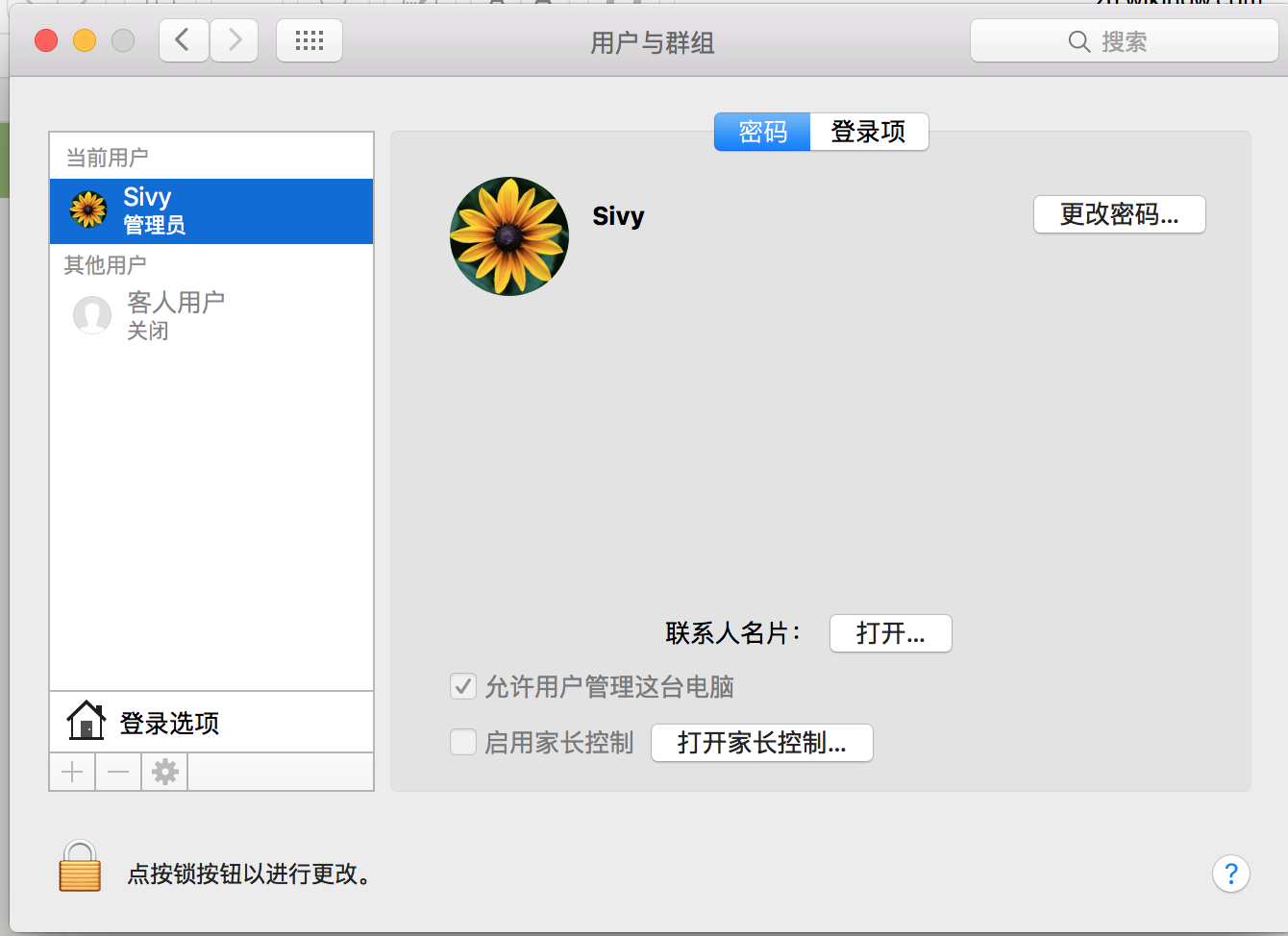This screenshot has height=936, width=1288.
Task: Select the 密码 tab
Action: pos(762,132)
